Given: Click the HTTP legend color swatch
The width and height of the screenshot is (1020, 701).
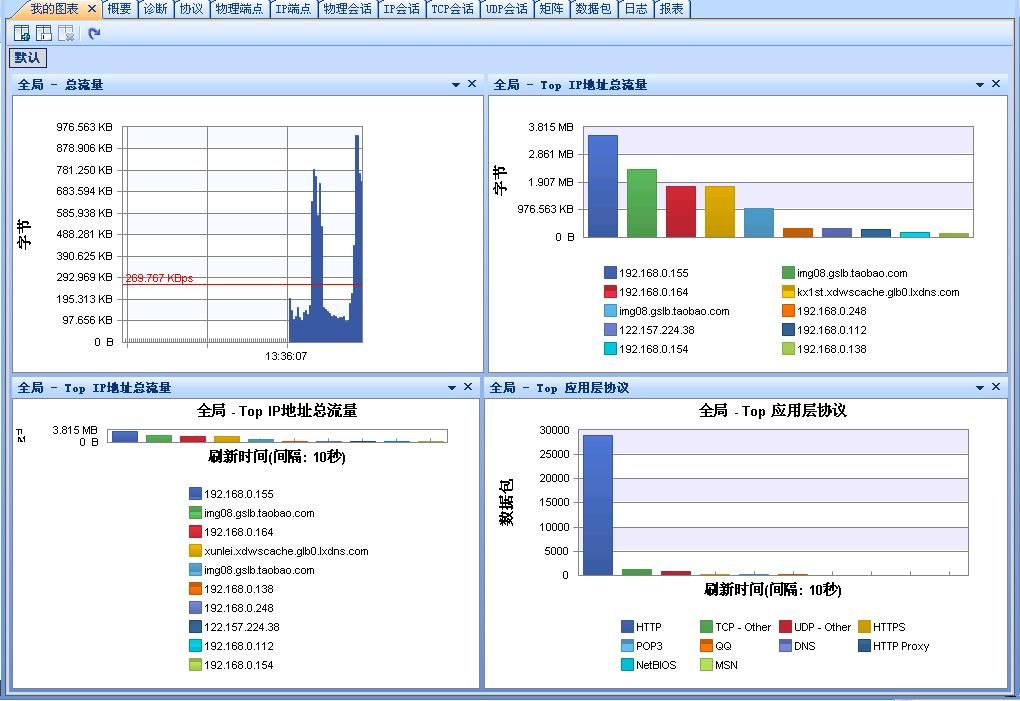Looking at the screenshot, I should tap(627, 627).
